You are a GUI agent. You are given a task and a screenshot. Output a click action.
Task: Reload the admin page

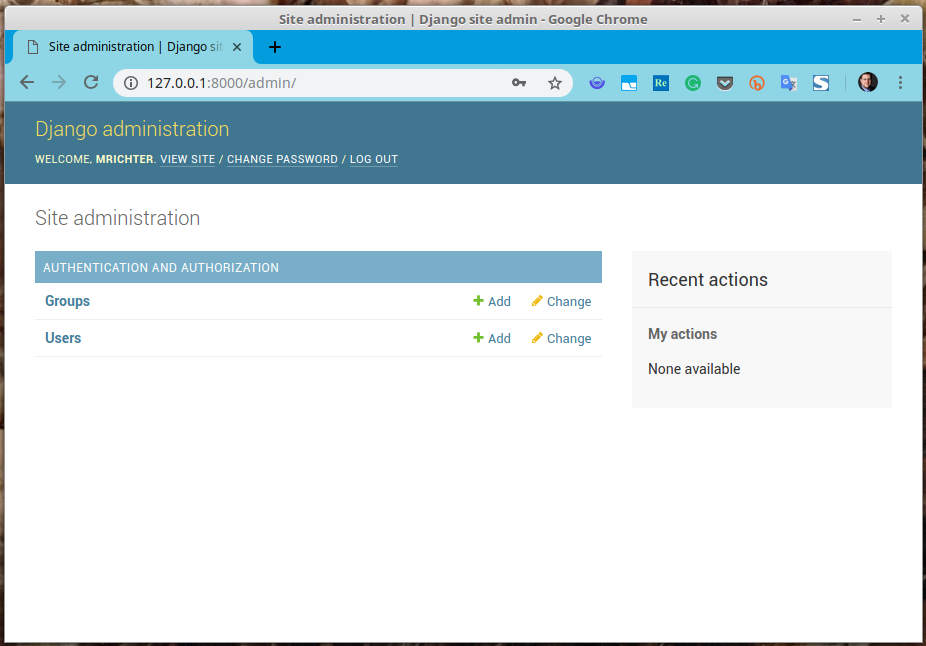pyautogui.click(x=91, y=82)
